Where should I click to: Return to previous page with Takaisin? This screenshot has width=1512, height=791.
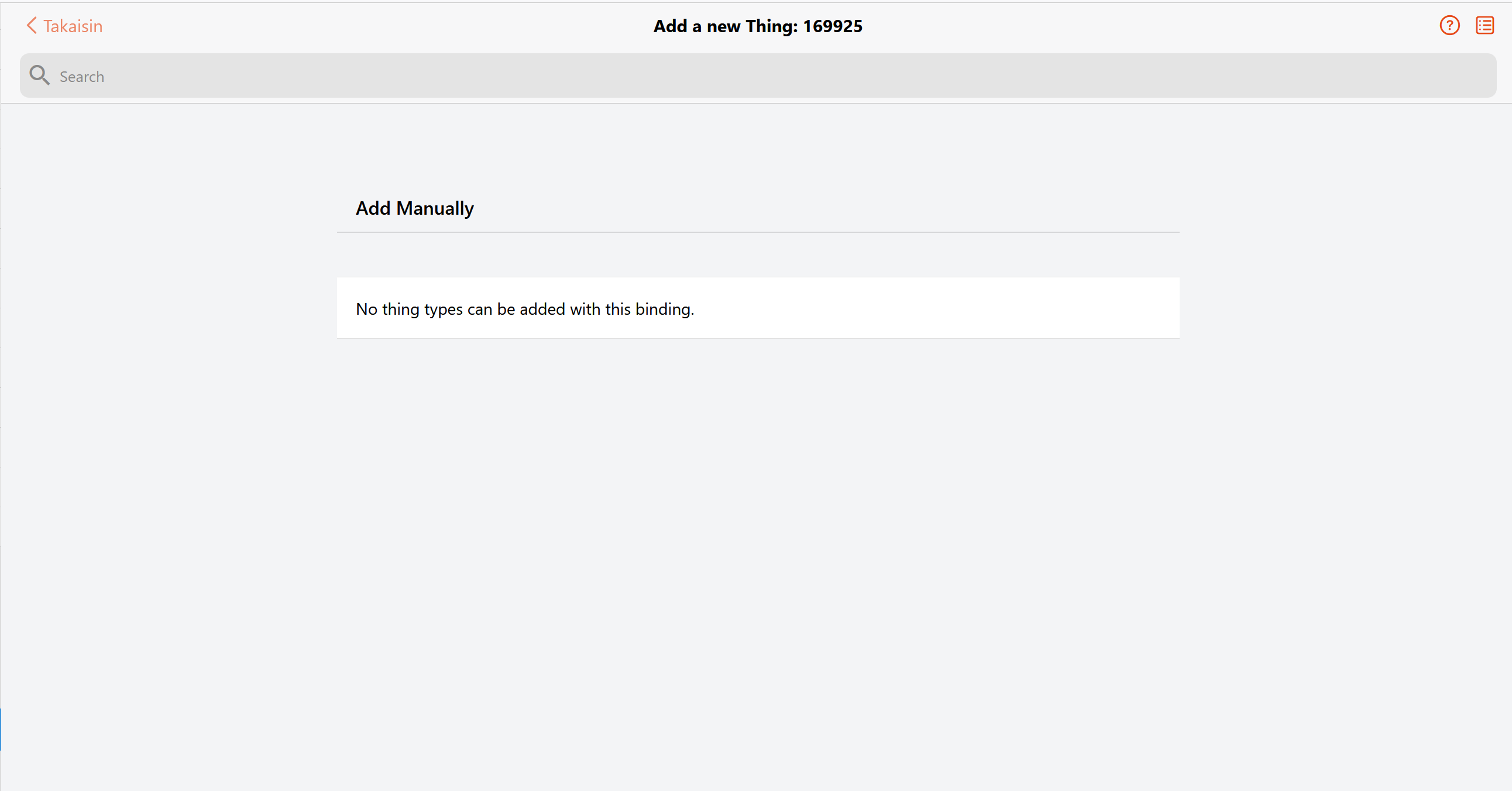coord(64,26)
